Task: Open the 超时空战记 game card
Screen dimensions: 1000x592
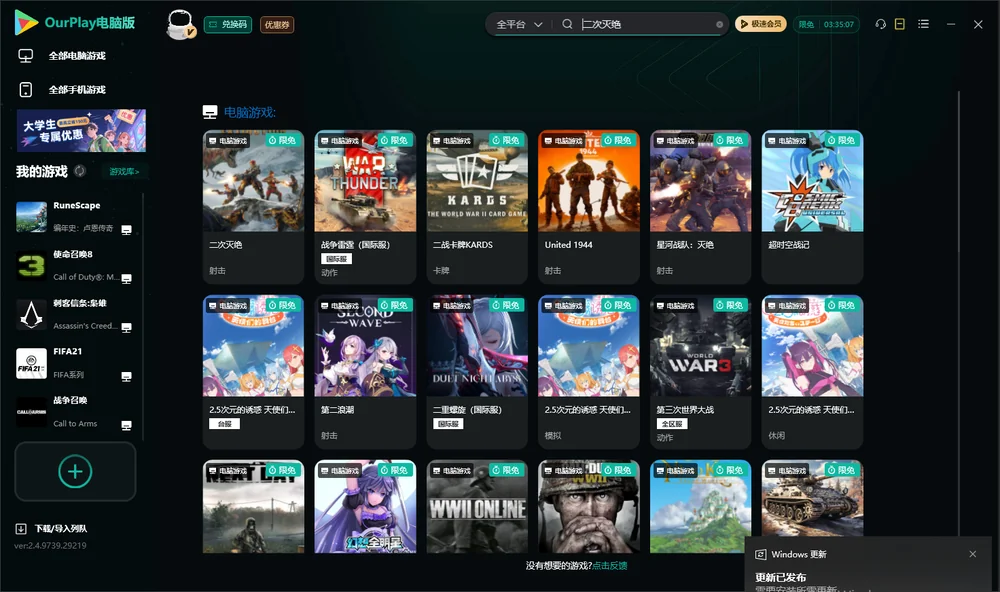Action: point(812,207)
